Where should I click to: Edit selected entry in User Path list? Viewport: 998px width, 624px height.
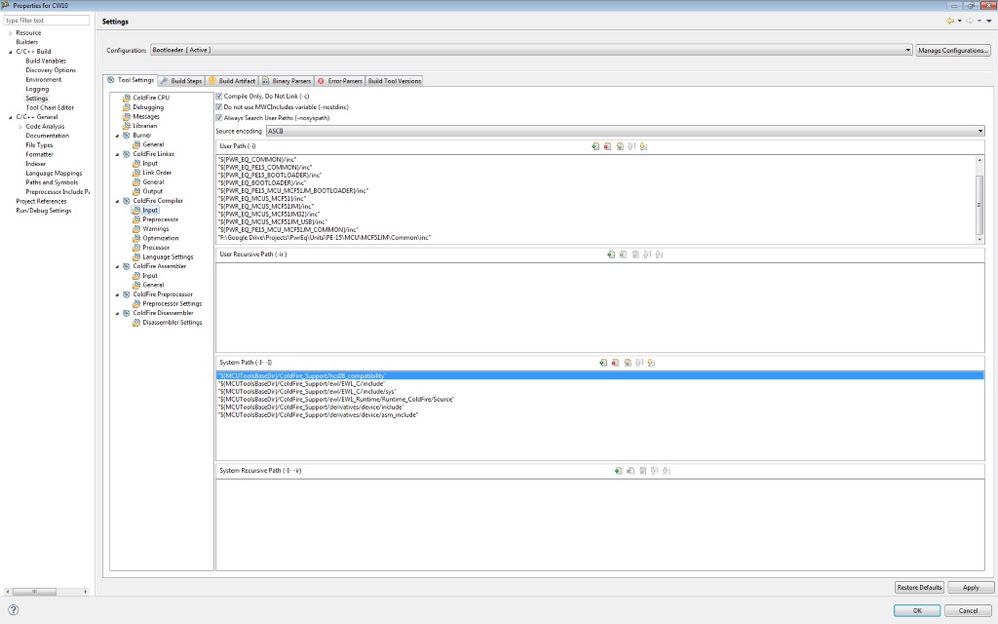point(619,146)
